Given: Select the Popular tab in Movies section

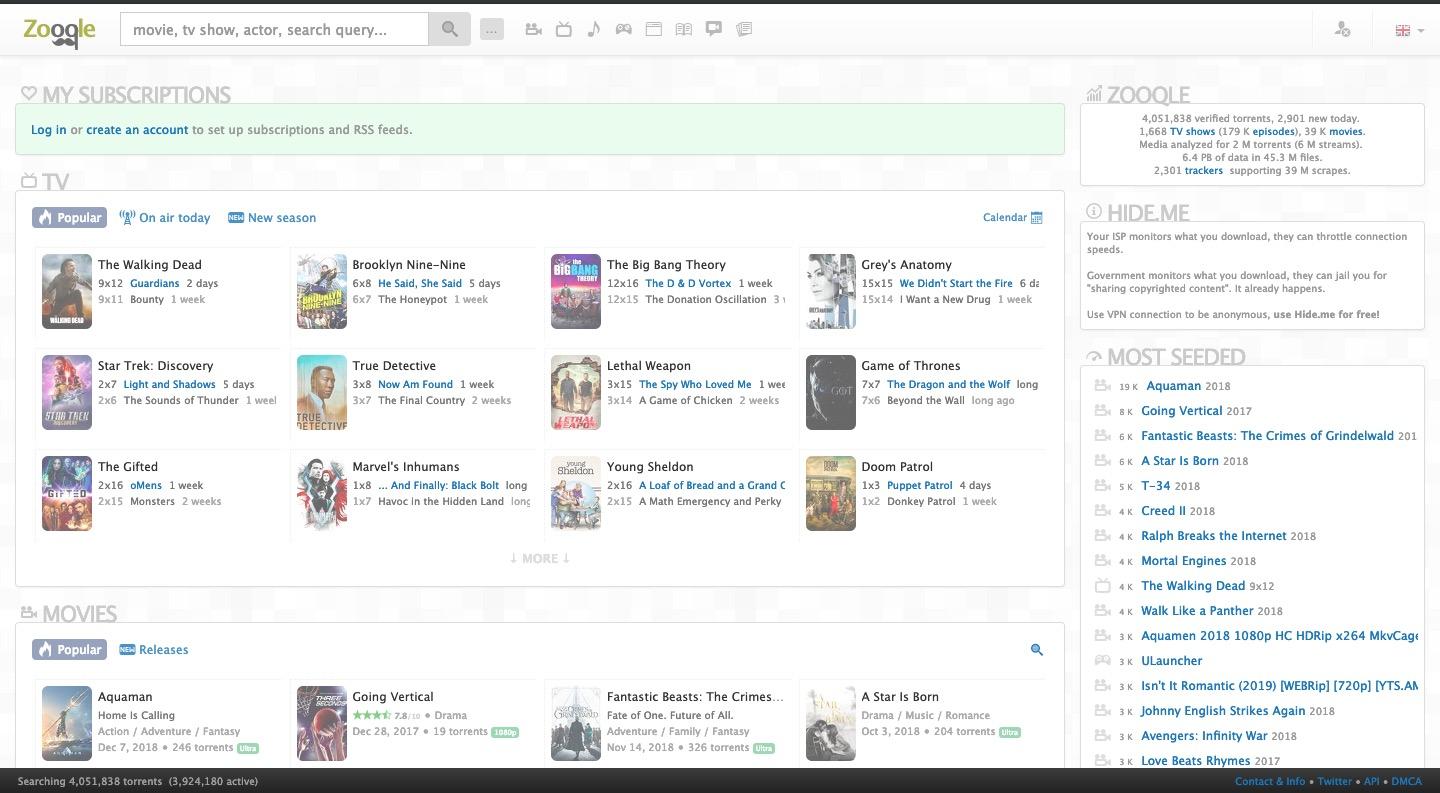Looking at the screenshot, I should click(69, 649).
